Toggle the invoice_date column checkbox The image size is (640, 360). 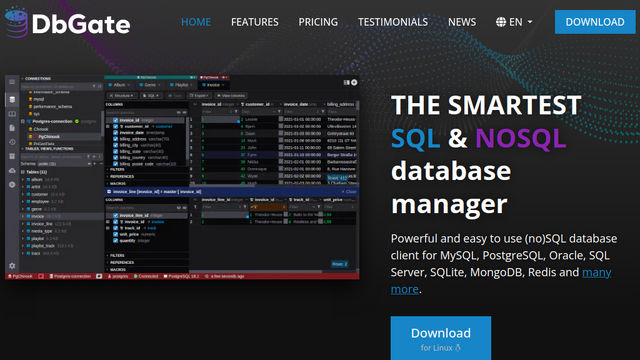pos(116,133)
